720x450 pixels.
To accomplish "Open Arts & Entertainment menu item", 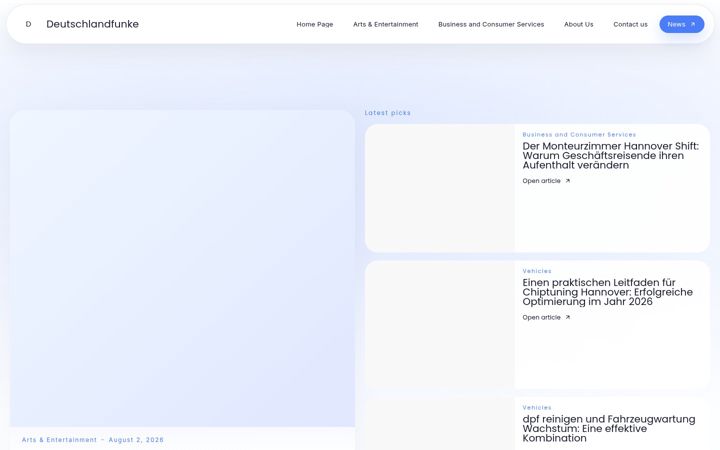I will click(385, 24).
